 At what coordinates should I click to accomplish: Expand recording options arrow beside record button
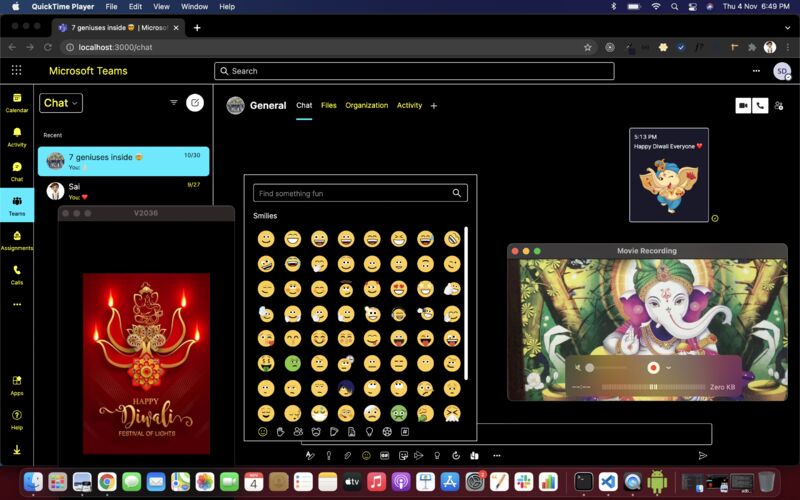coord(668,367)
